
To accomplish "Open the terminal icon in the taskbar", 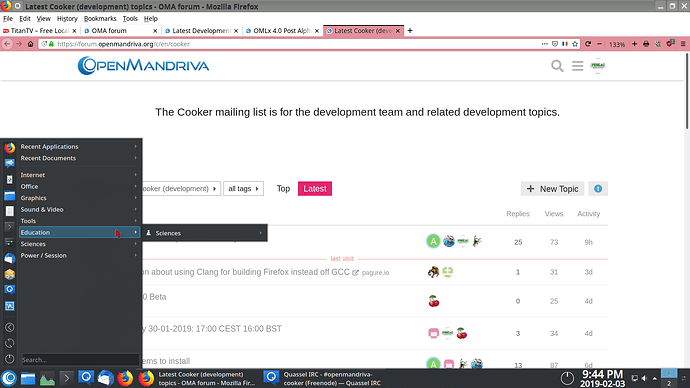I will [66, 378].
